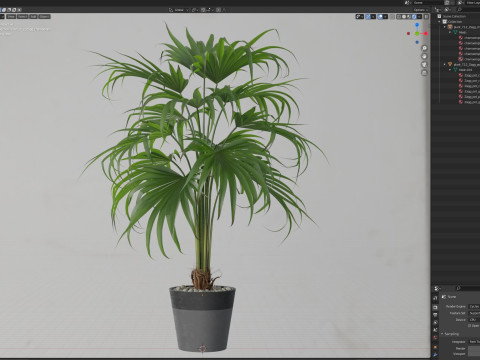Open the Add menu in viewport header
The image size is (480, 360).
click(33, 16)
